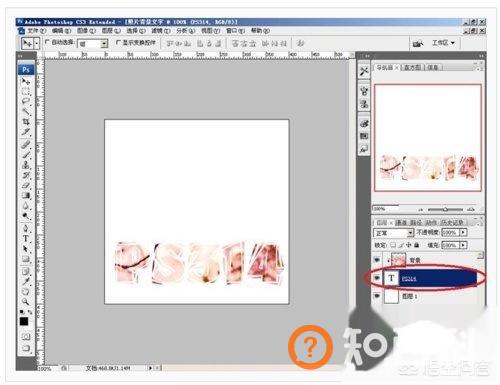Viewport: 500px width, 385px height.
Task: Select the Zoom magnifier tool
Action: [x=26, y=302]
